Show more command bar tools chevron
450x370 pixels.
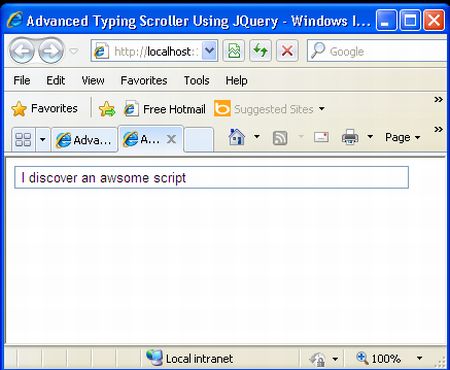pos(438,129)
